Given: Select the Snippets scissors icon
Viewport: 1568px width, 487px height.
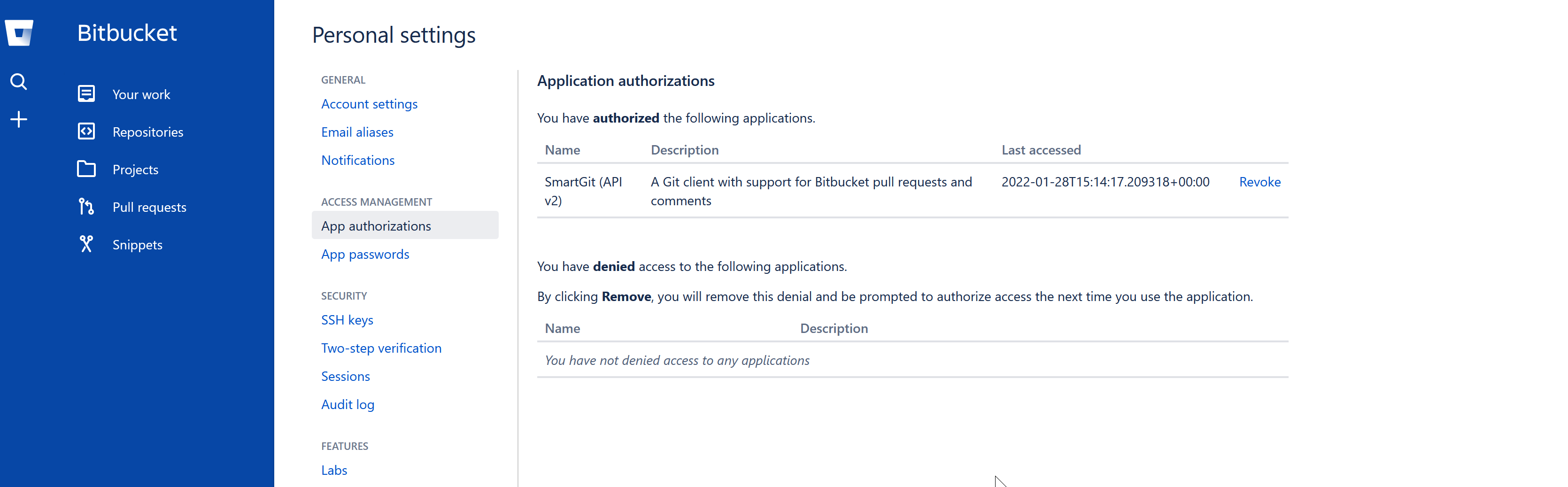Looking at the screenshot, I should coord(86,244).
